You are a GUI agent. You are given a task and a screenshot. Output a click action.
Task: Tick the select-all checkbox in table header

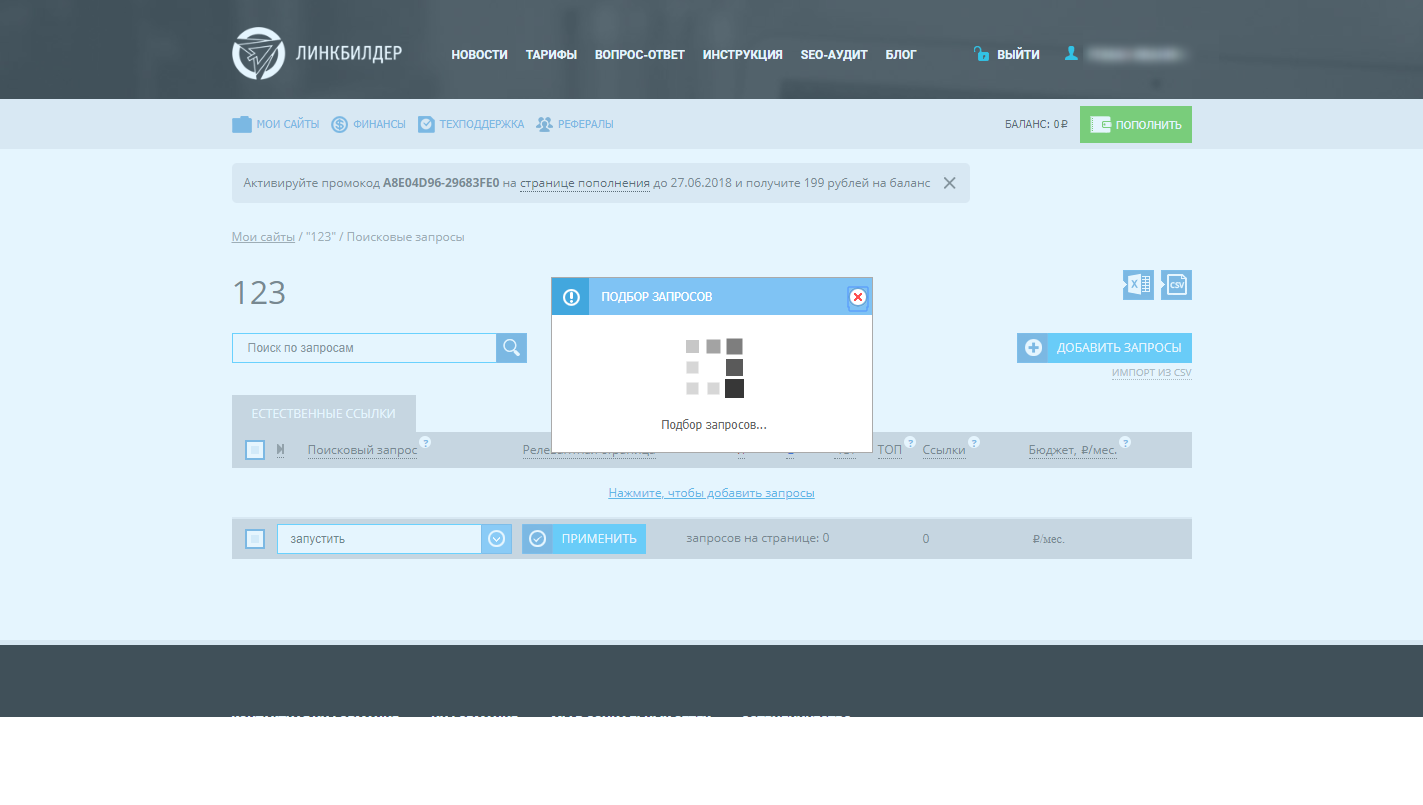[255, 450]
